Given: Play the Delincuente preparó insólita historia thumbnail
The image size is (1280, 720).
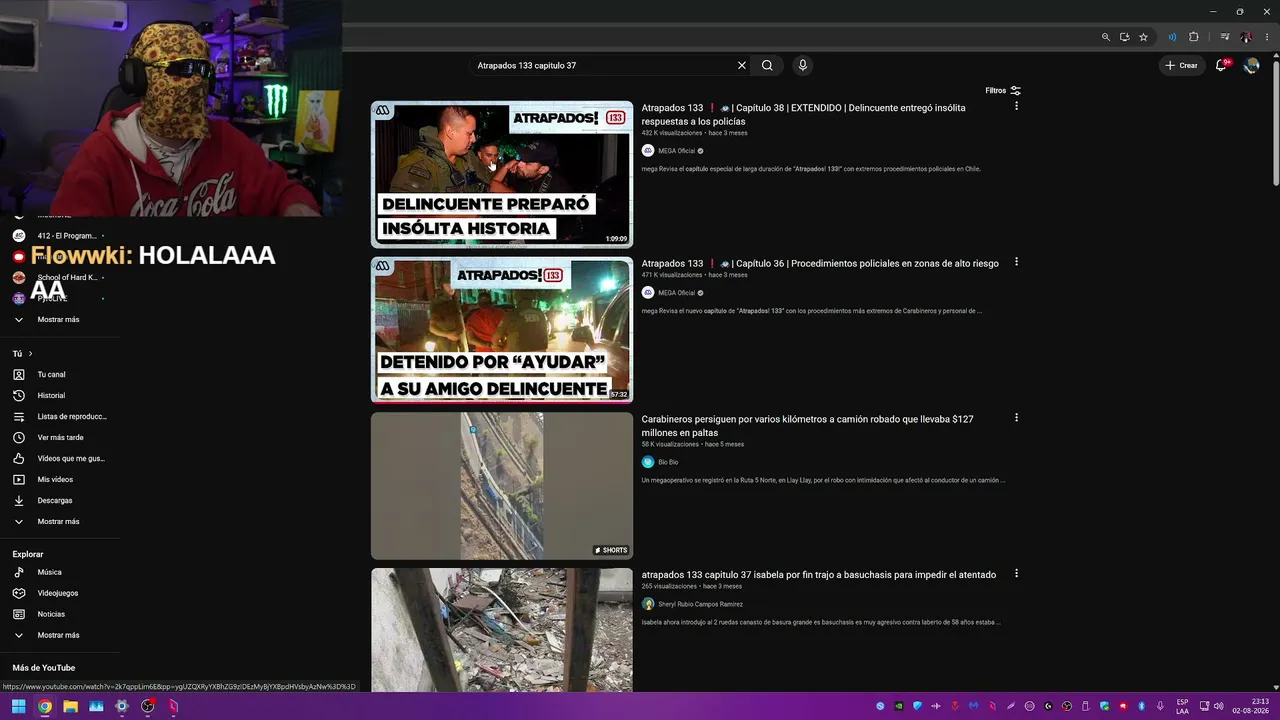Looking at the screenshot, I should [x=502, y=174].
